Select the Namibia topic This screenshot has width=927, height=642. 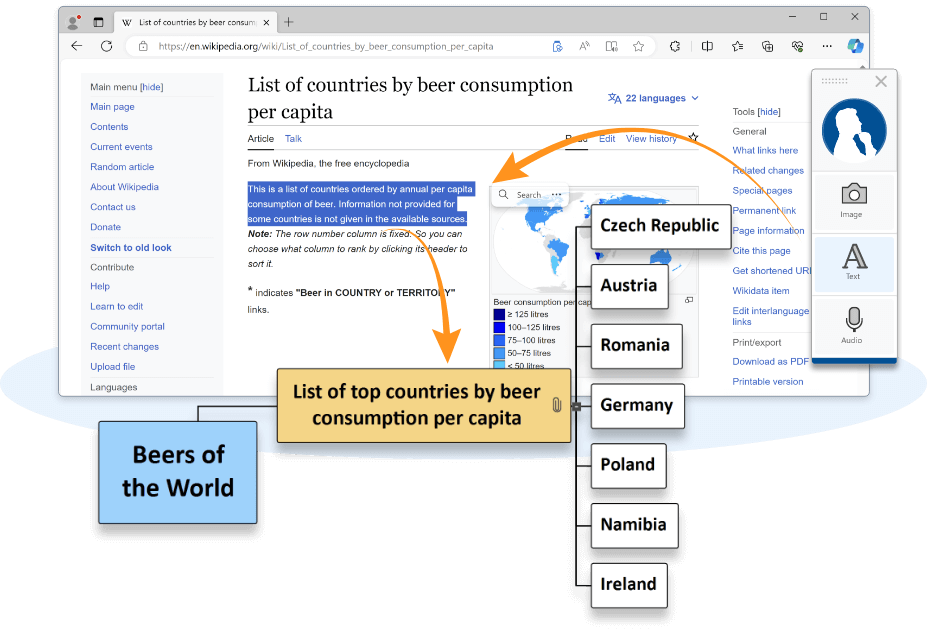tap(634, 525)
